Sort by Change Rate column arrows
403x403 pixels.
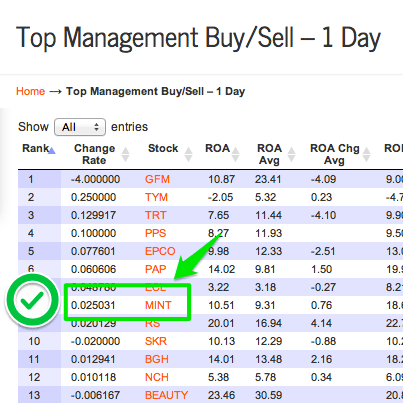125,154
